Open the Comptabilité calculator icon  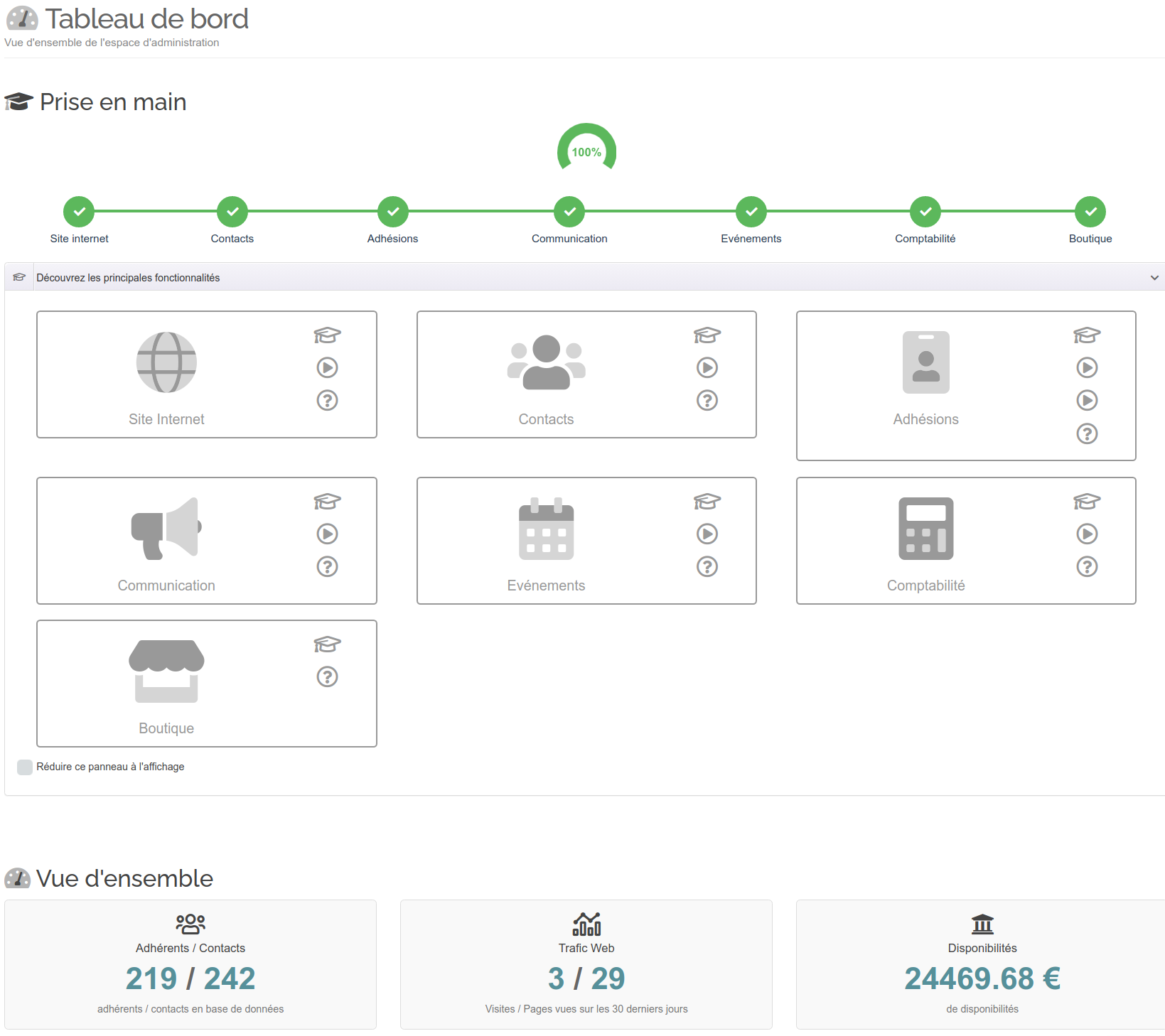pos(926,529)
